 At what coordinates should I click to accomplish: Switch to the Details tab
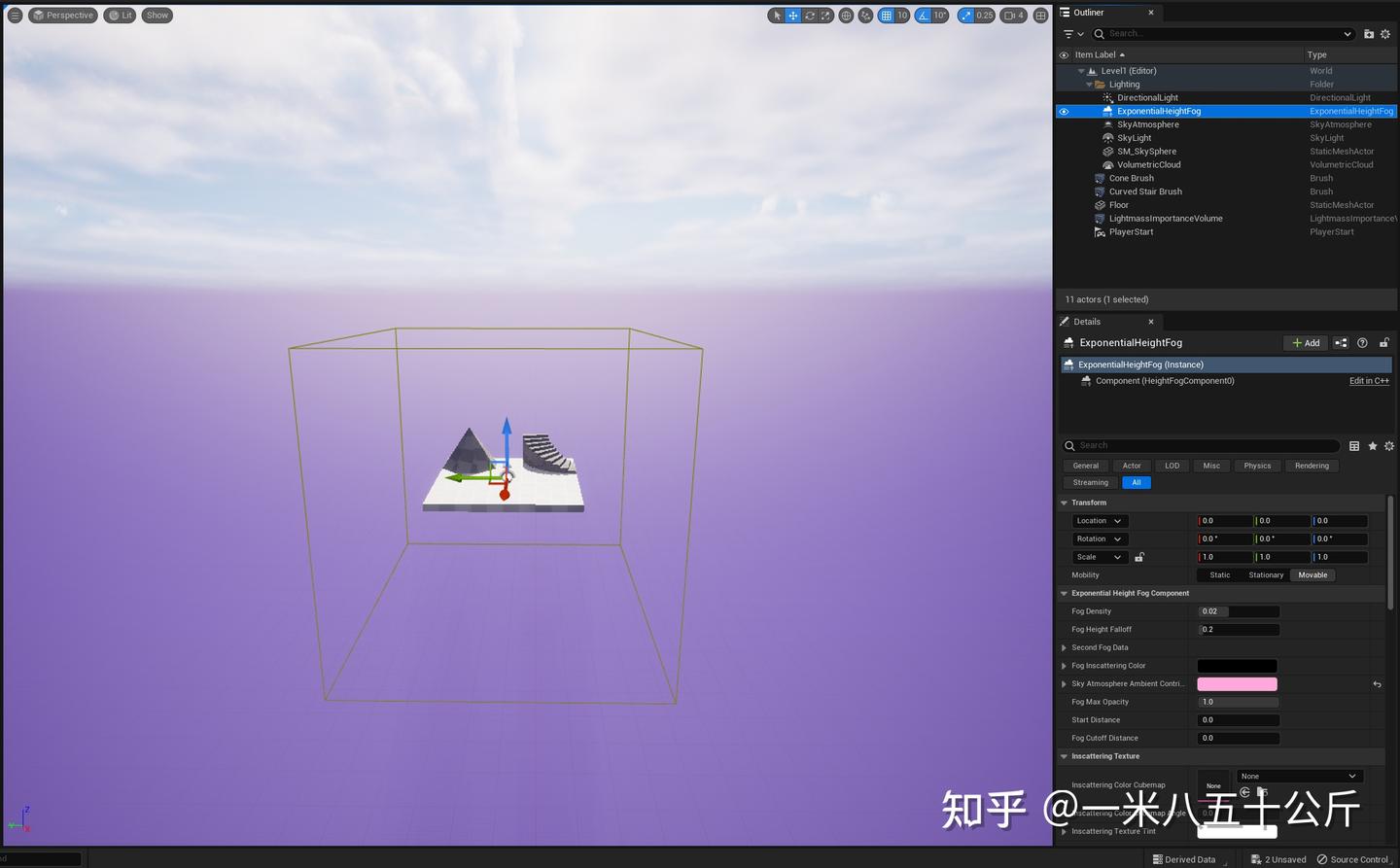pos(1085,321)
